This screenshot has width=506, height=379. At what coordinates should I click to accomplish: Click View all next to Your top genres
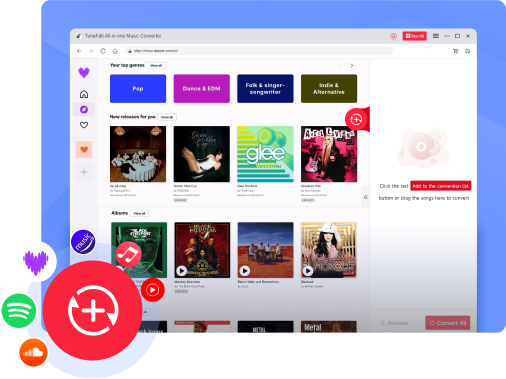(x=156, y=65)
